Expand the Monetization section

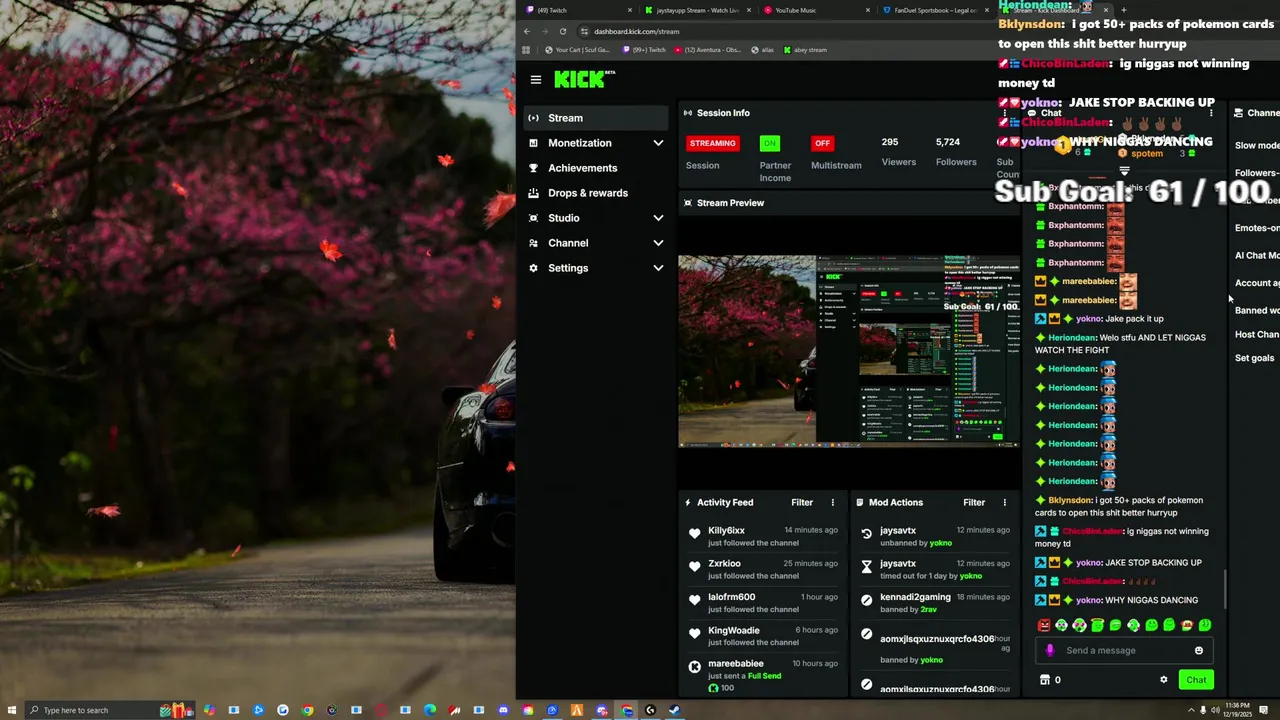597,143
